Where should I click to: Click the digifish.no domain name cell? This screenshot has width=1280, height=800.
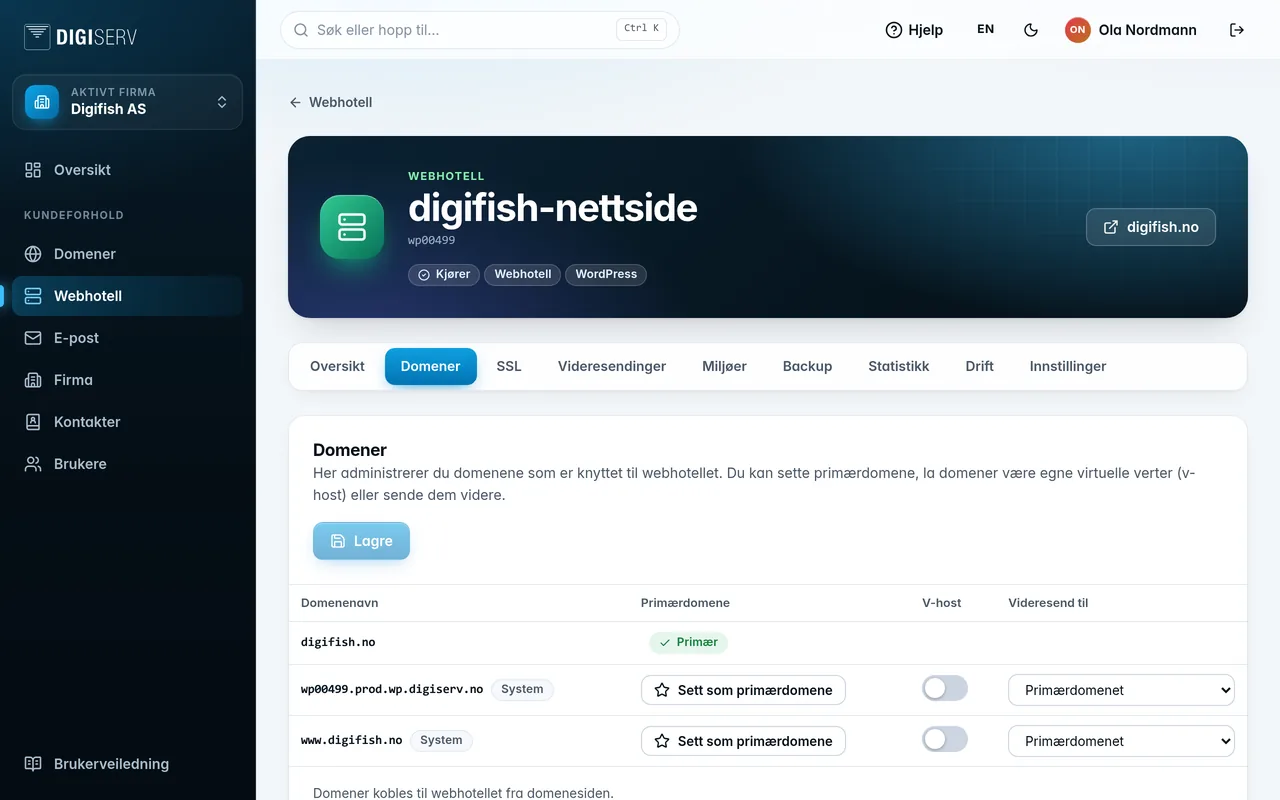pyautogui.click(x=338, y=642)
